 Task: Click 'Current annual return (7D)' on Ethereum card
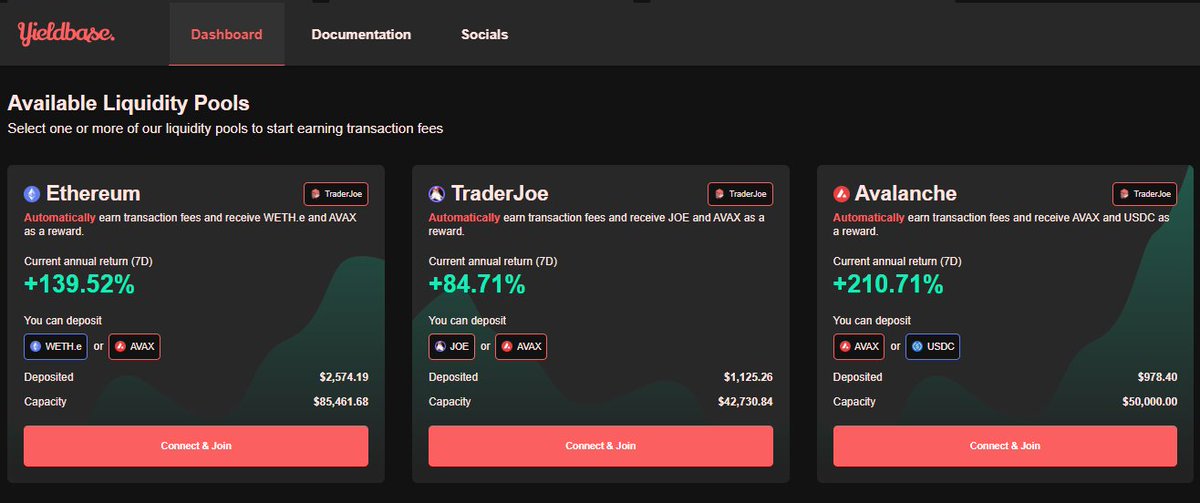(88, 261)
